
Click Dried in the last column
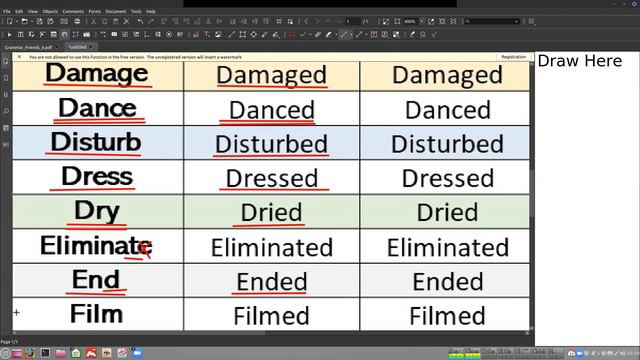[447, 212]
